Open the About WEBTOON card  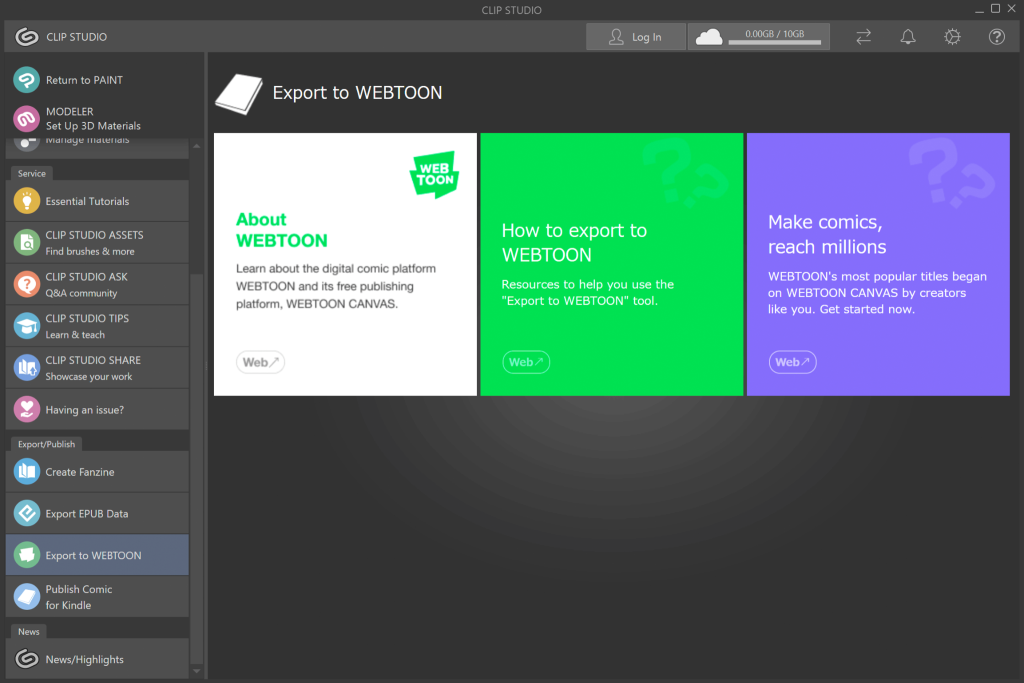click(345, 264)
